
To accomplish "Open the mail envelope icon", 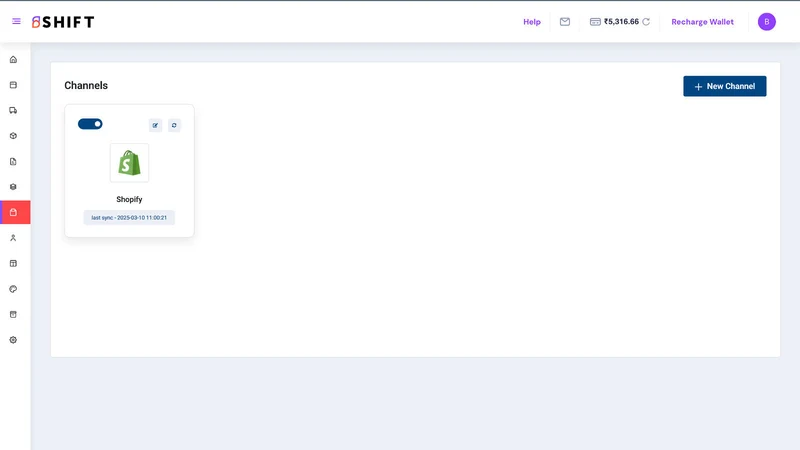I will click(x=565, y=22).
